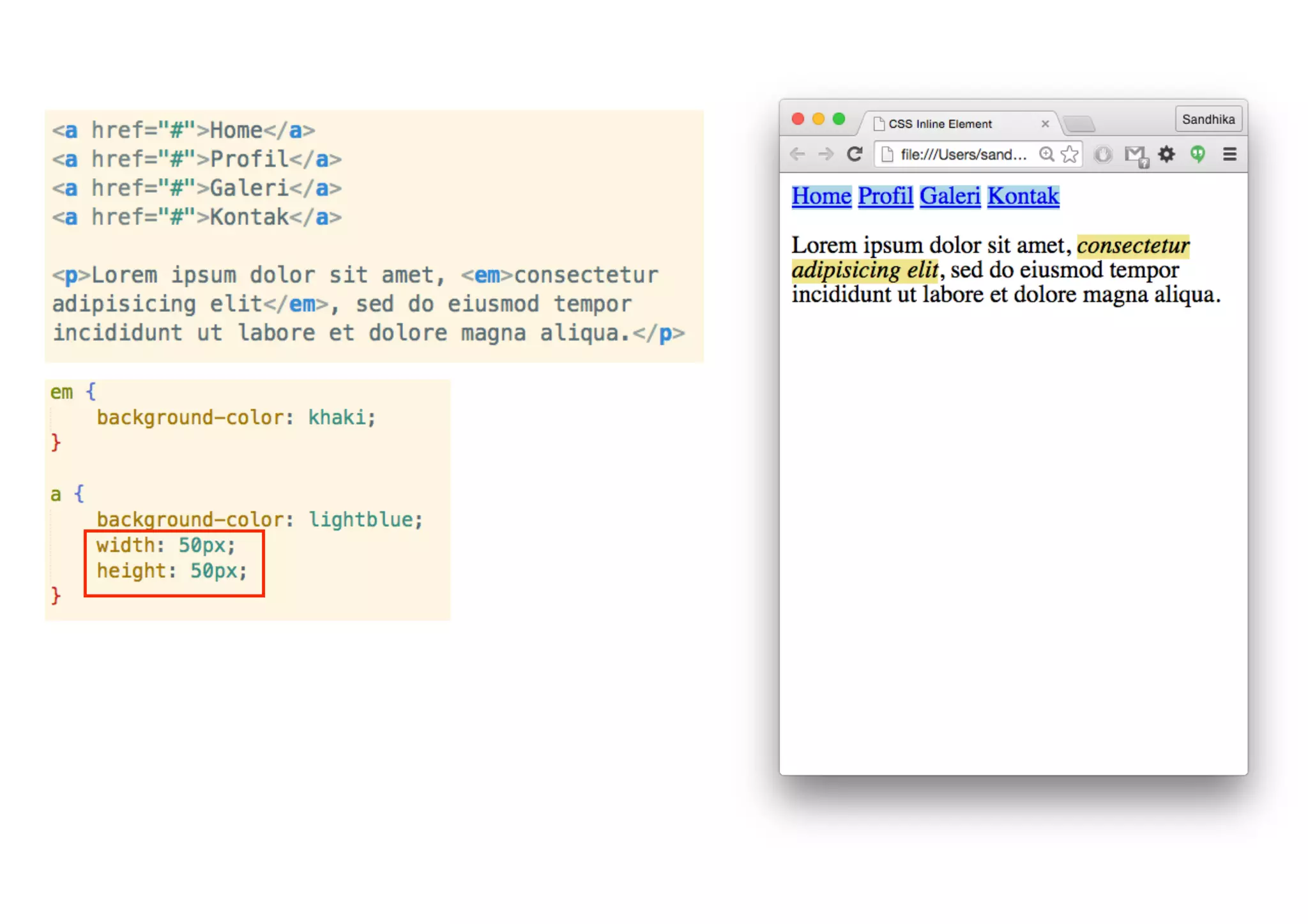Click the AdBlock hand extension icon

(1103, 154)
